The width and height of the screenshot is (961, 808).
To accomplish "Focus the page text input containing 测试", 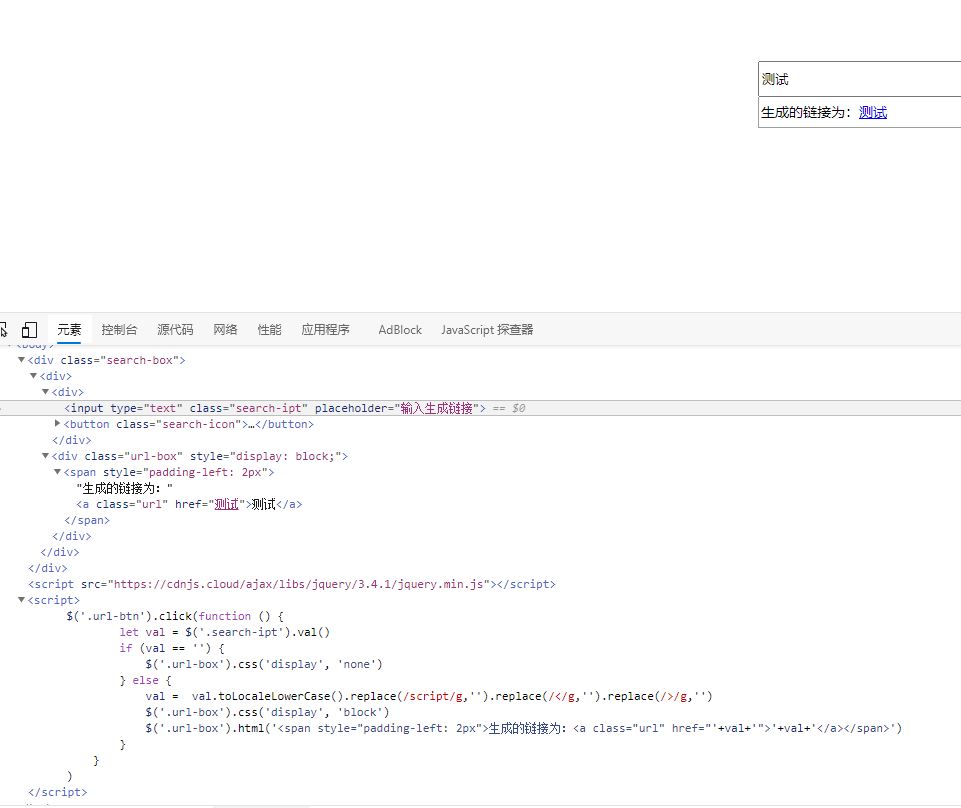I will [858, 80].
